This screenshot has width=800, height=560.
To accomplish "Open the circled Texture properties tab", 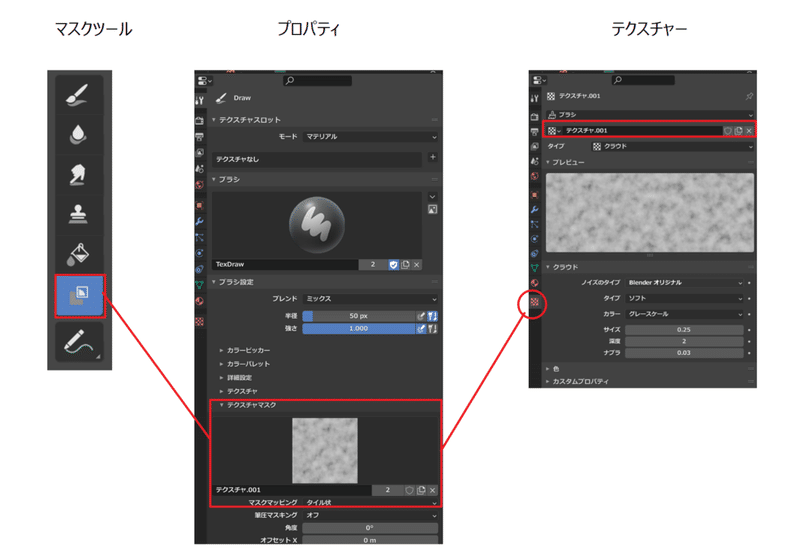I will [534, 302].
